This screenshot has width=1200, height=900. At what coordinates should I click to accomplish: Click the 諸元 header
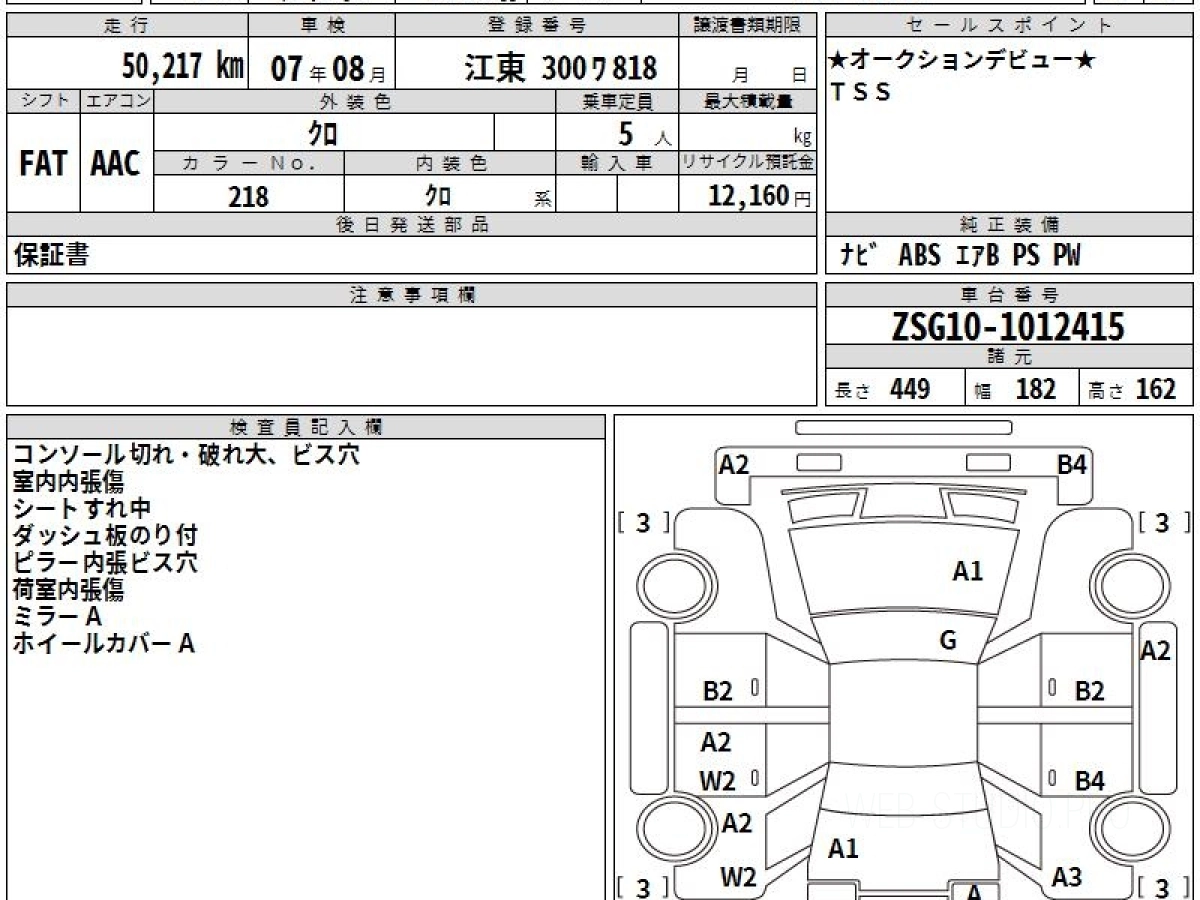[x=1009, y=357]
